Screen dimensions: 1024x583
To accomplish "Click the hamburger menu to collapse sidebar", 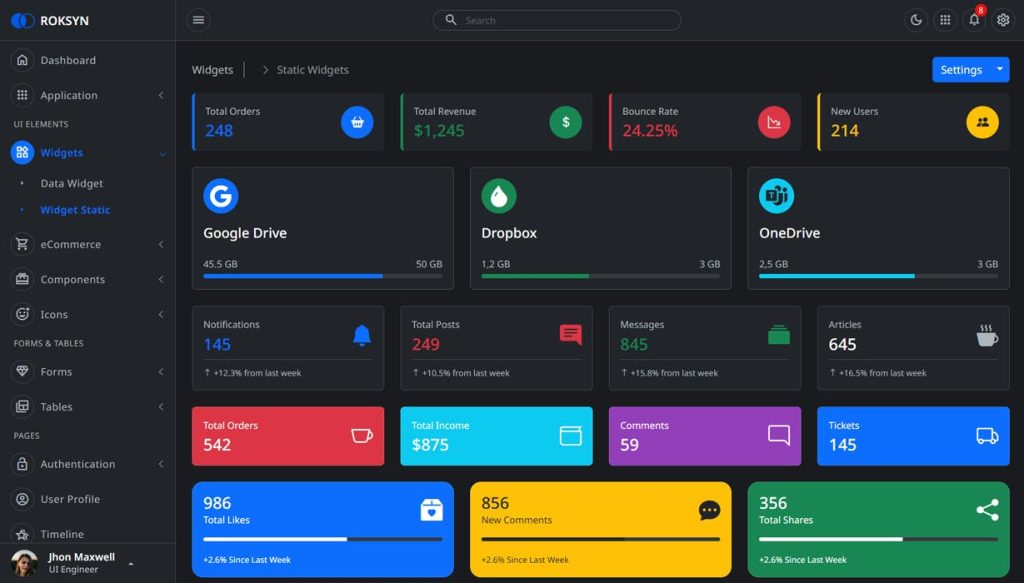I will point(198,19).
